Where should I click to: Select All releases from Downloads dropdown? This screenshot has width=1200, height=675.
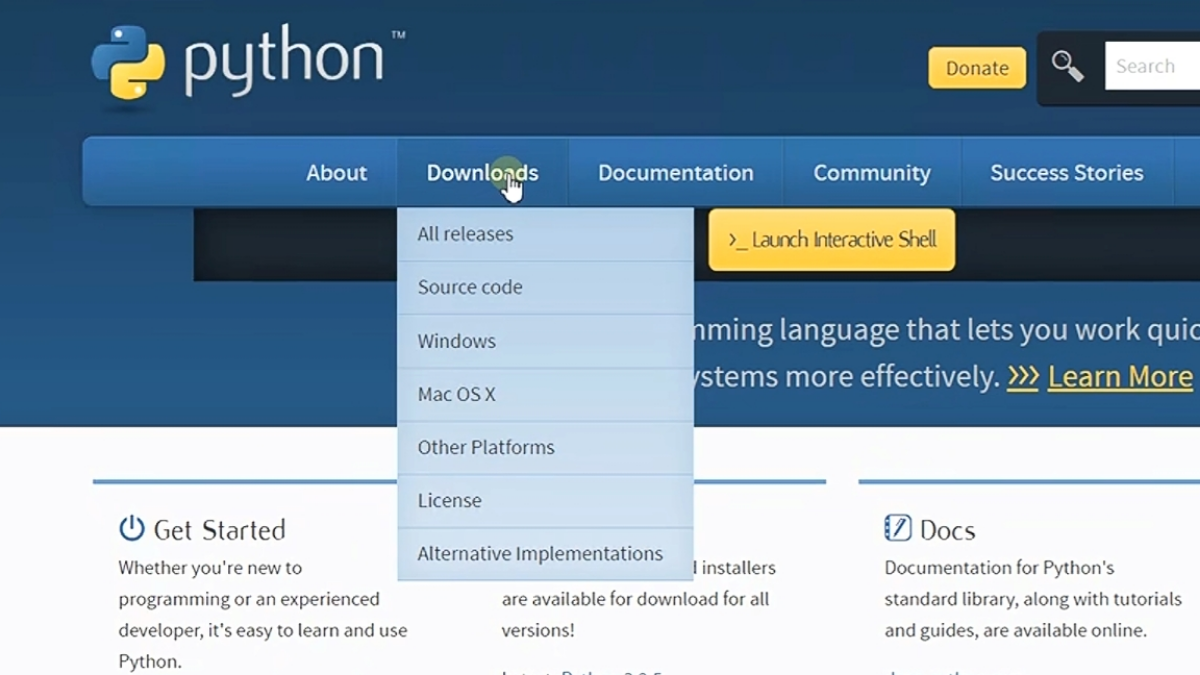click(545, 234)
